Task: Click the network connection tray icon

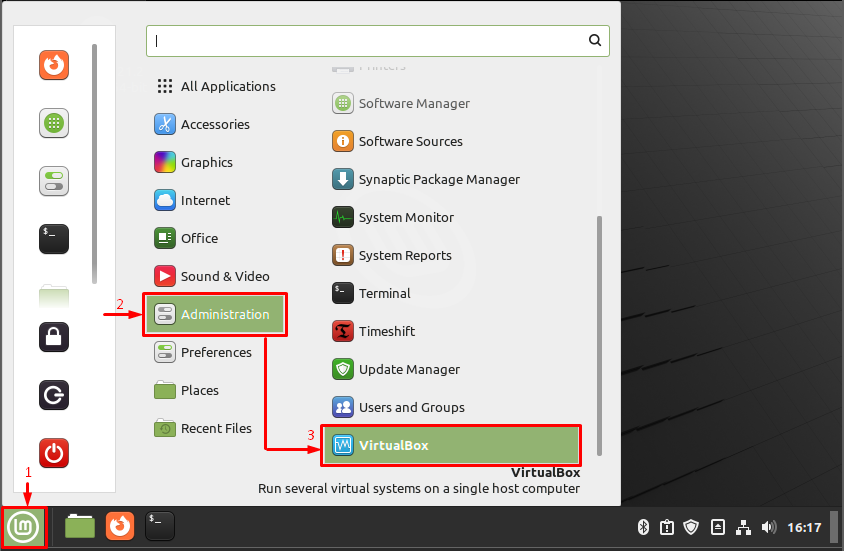Action: tap(743, 527)
